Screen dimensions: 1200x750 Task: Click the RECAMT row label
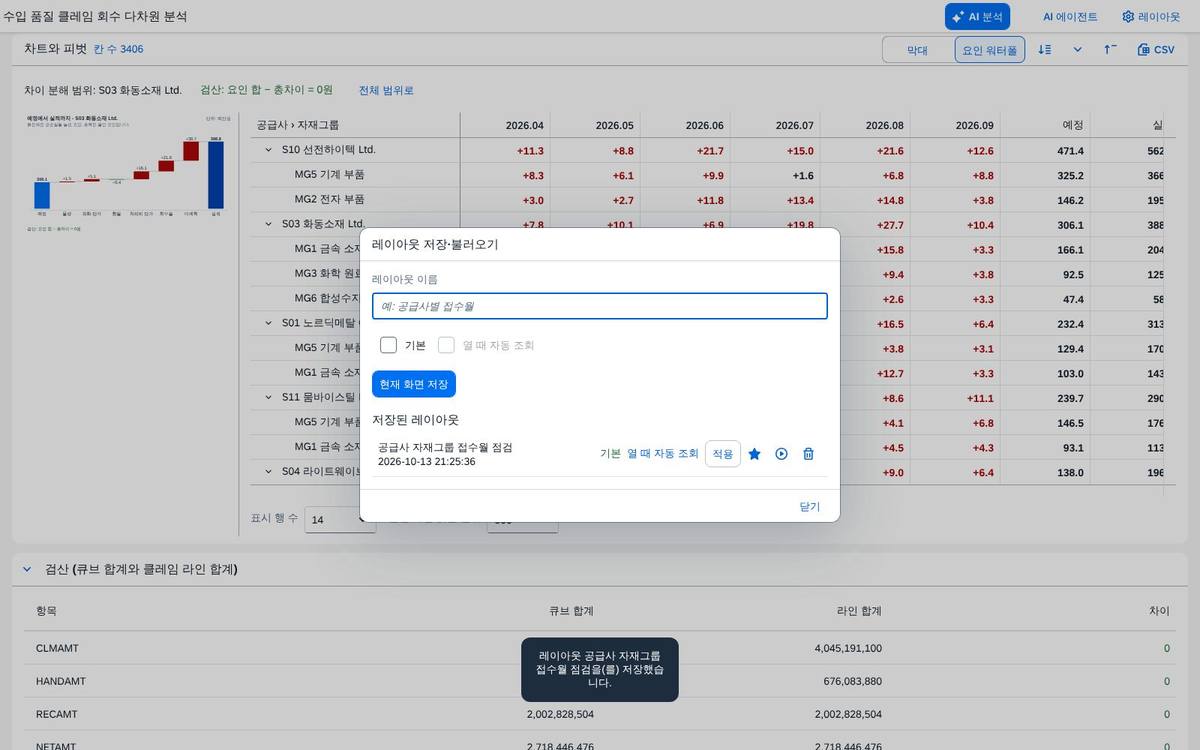pyautogui.click(x=57, y=714)
